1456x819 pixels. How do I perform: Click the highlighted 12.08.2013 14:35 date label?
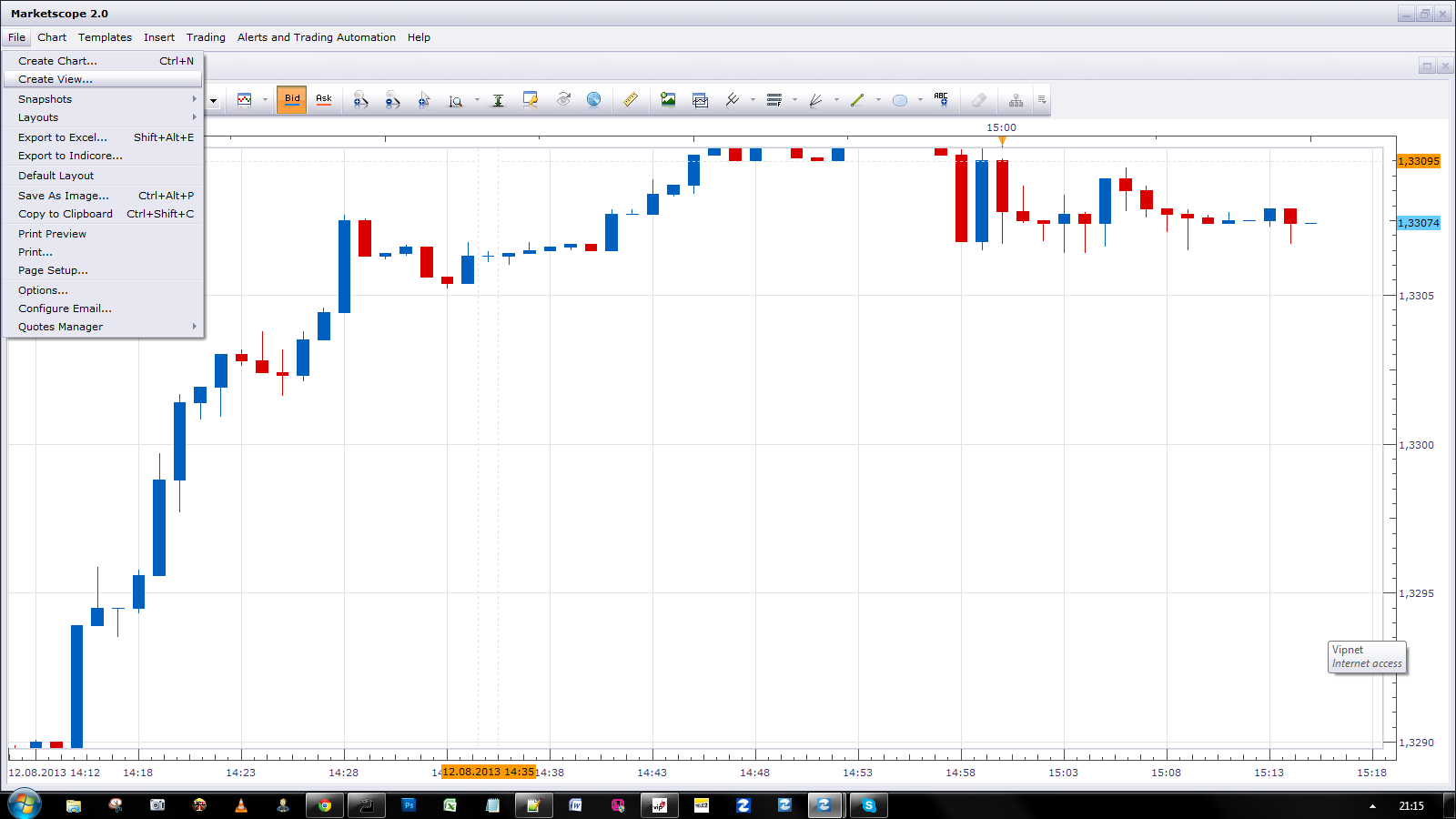coord(489,772)
